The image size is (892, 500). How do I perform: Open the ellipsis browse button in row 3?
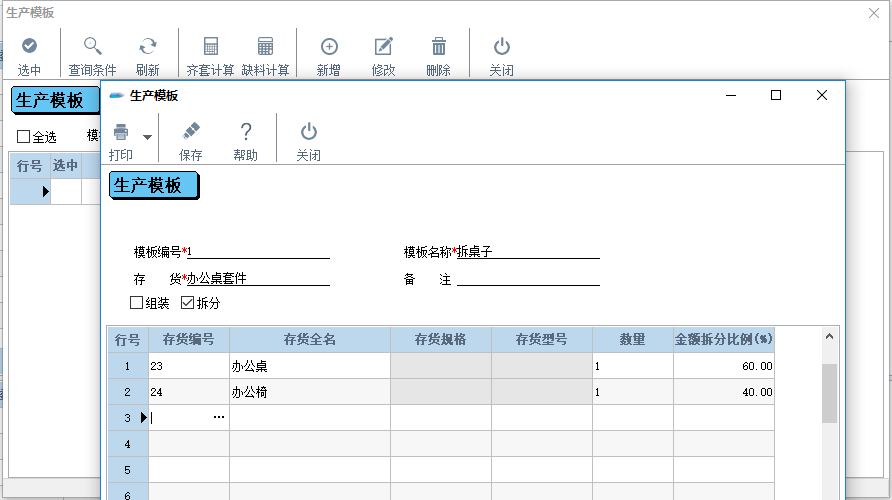pyautogui.click(x=219, y=417)
